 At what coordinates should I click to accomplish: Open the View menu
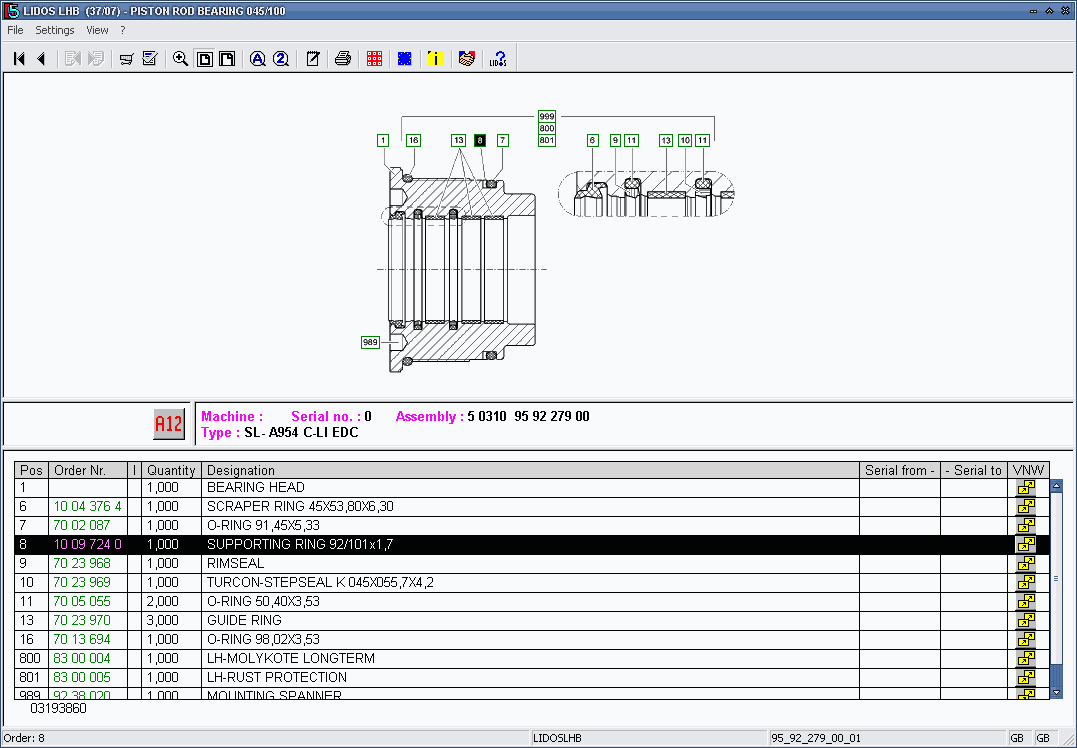[x=97, y=30]
